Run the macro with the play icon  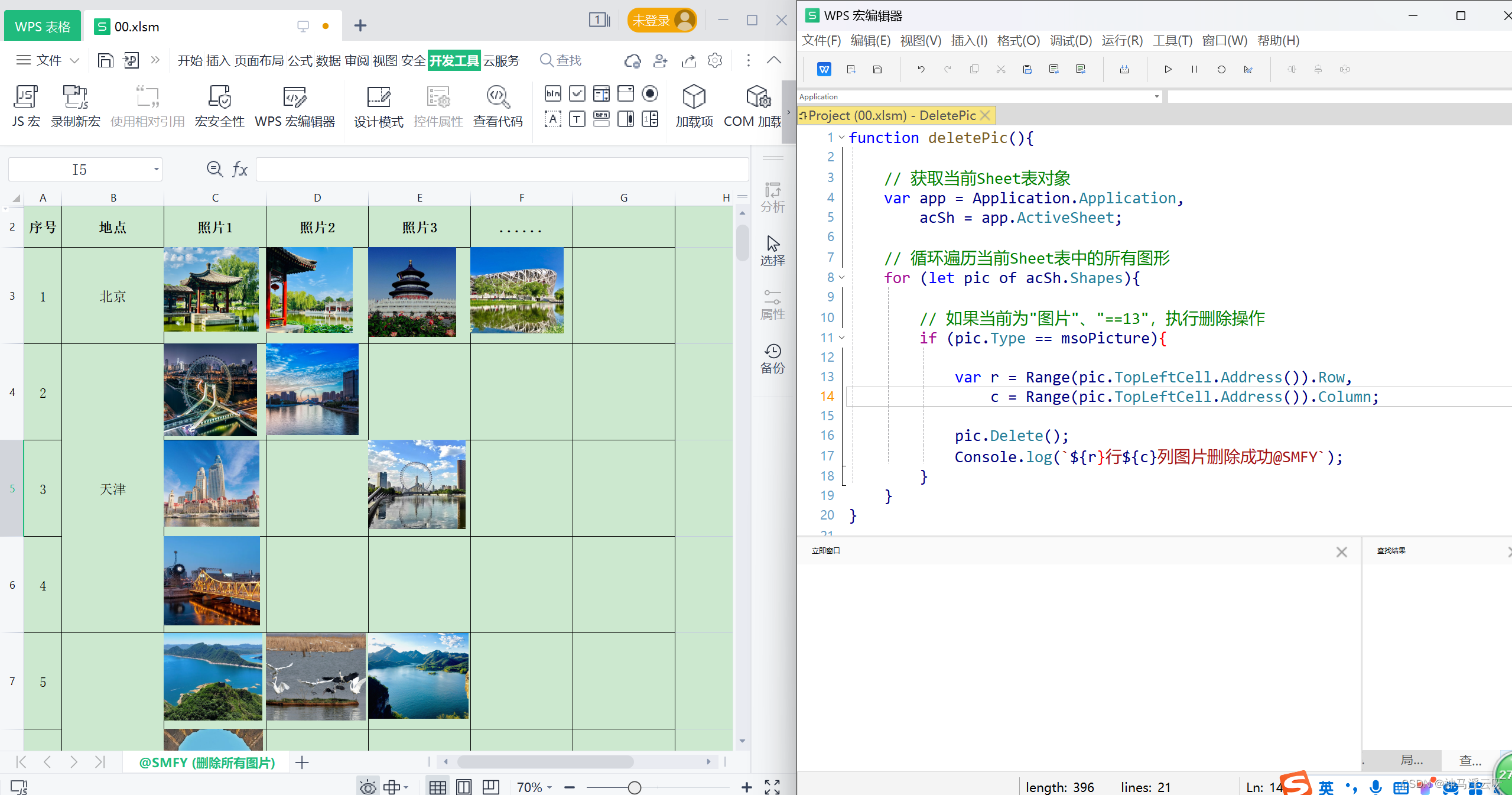[1168, 69]
